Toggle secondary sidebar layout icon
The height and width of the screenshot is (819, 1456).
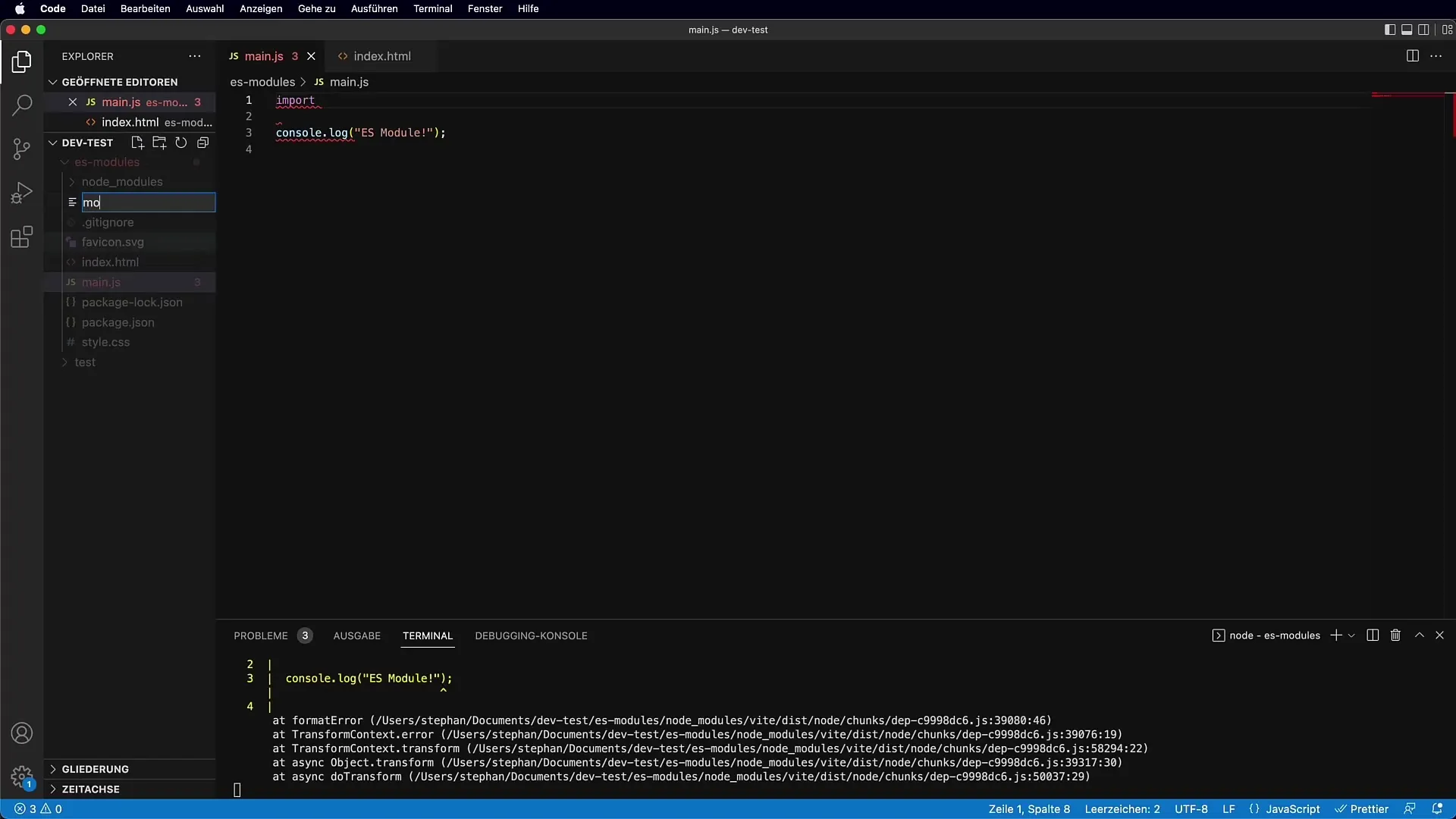[x=1424, y=30]
